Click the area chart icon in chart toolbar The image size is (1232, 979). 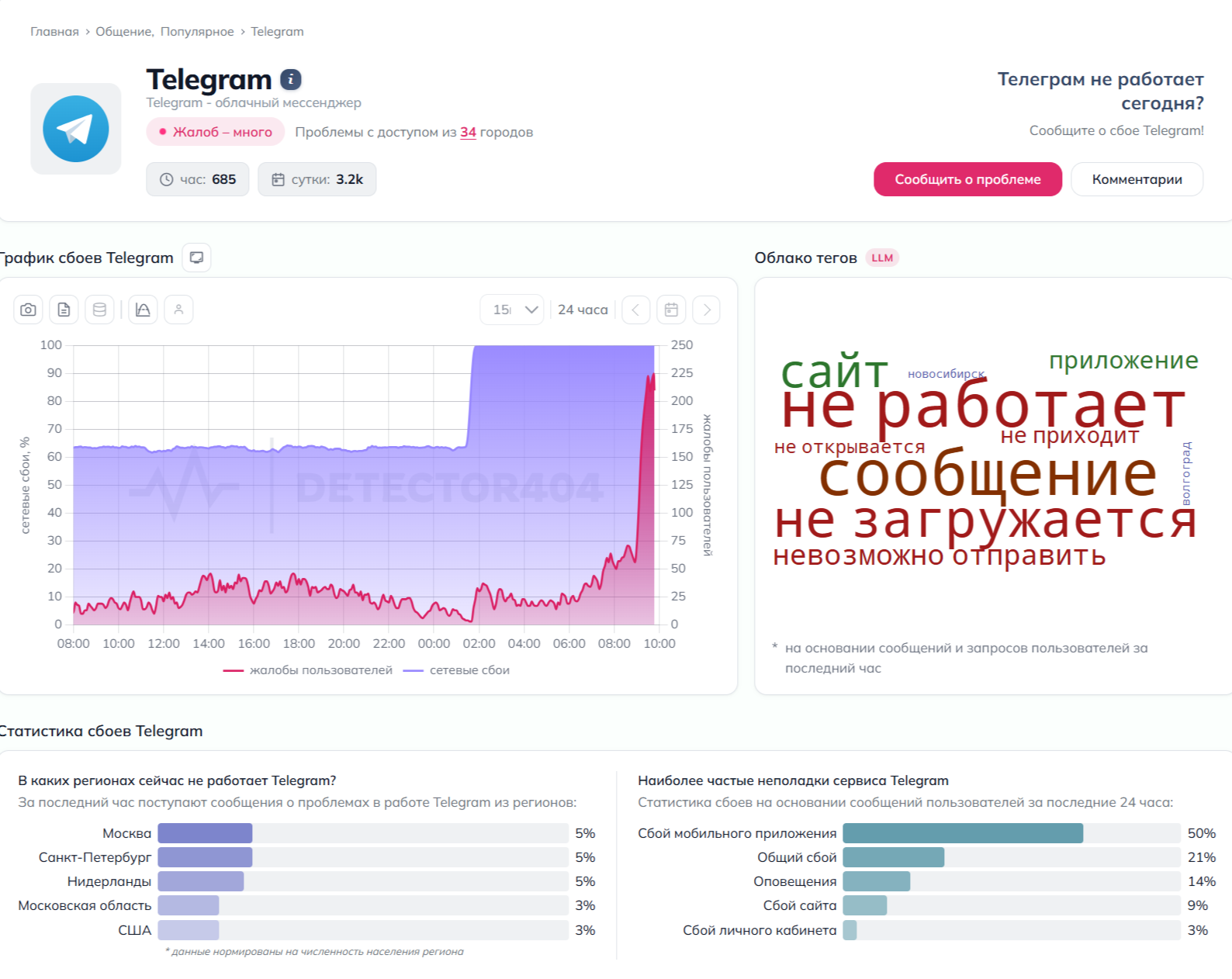(x=143, y=310)
